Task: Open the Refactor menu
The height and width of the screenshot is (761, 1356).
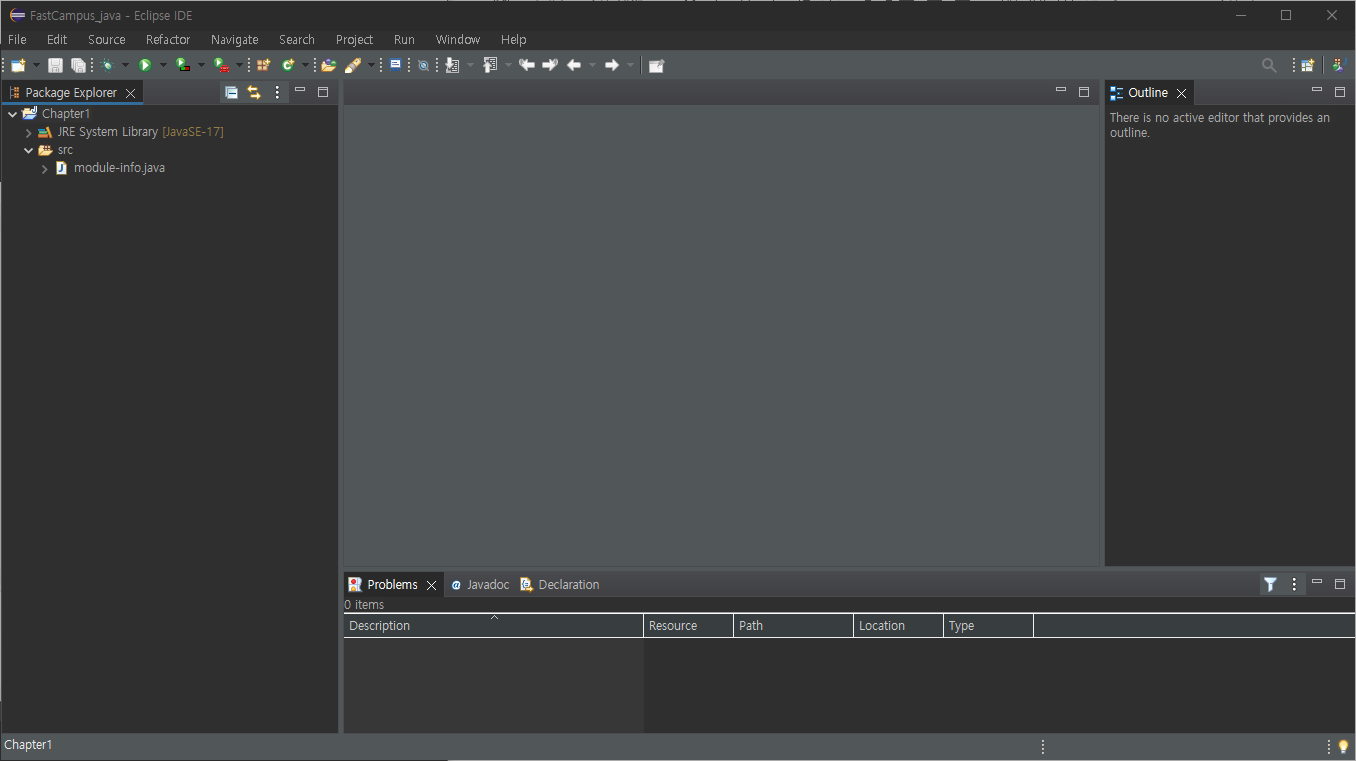Action: [x=168, y=40]
